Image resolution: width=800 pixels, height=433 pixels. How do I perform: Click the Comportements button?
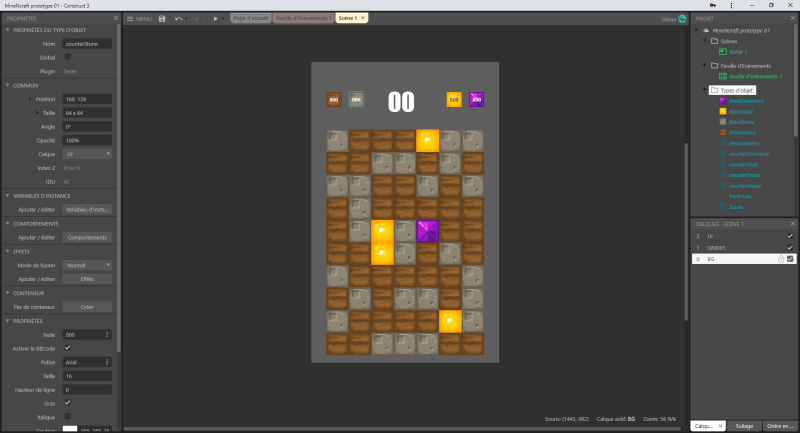(87, 238)
